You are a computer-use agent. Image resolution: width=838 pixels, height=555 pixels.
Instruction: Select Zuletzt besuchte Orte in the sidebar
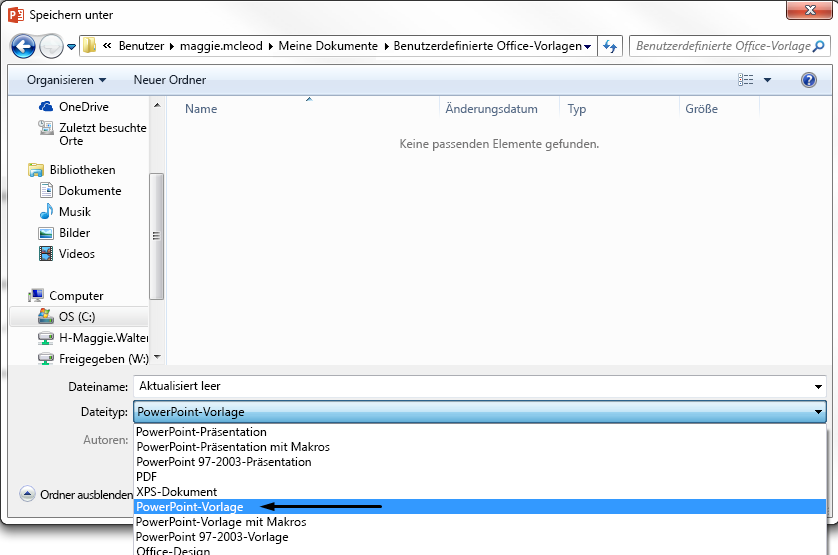(92, 134)
